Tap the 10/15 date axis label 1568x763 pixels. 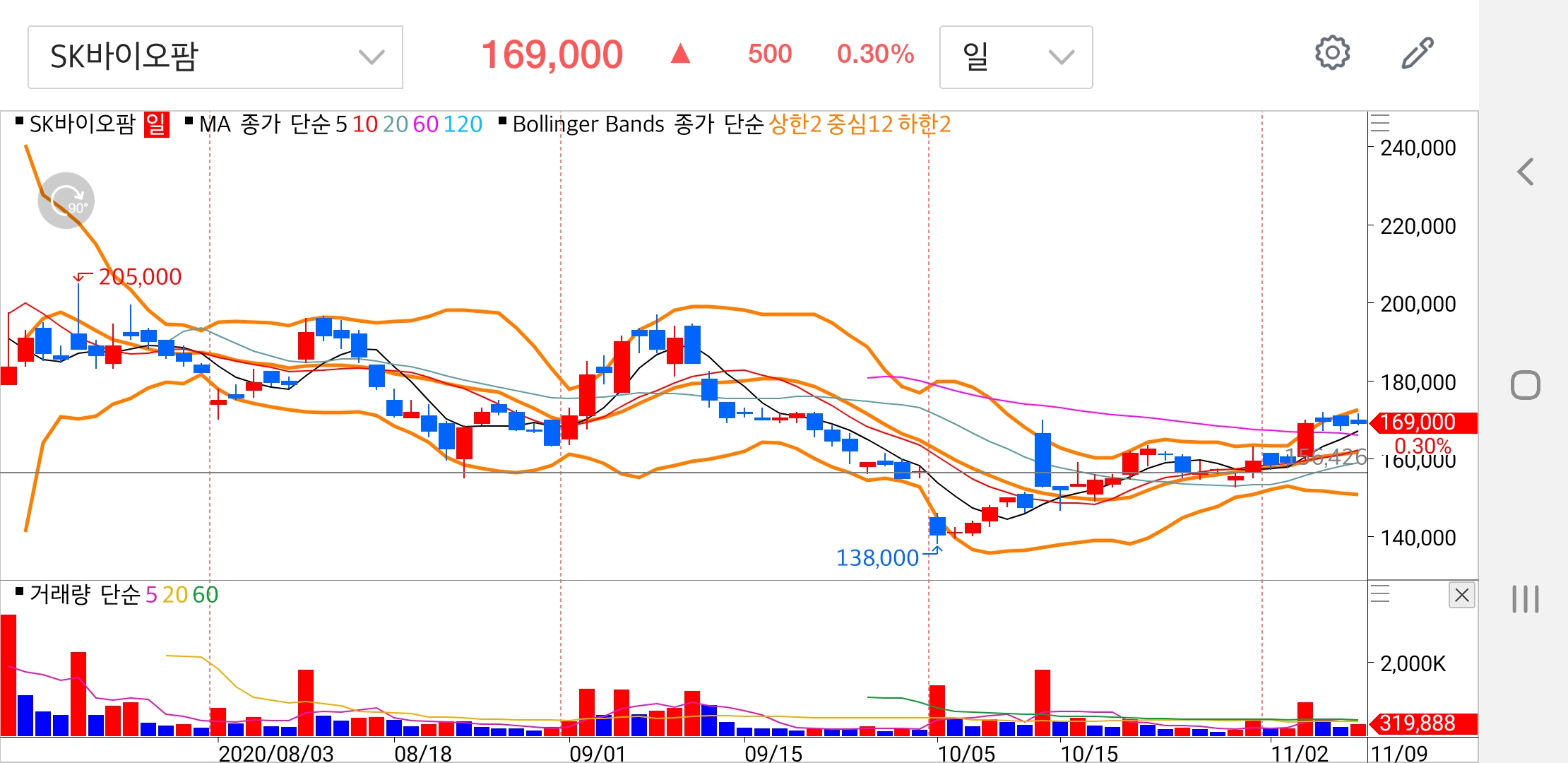[1089, 753]
